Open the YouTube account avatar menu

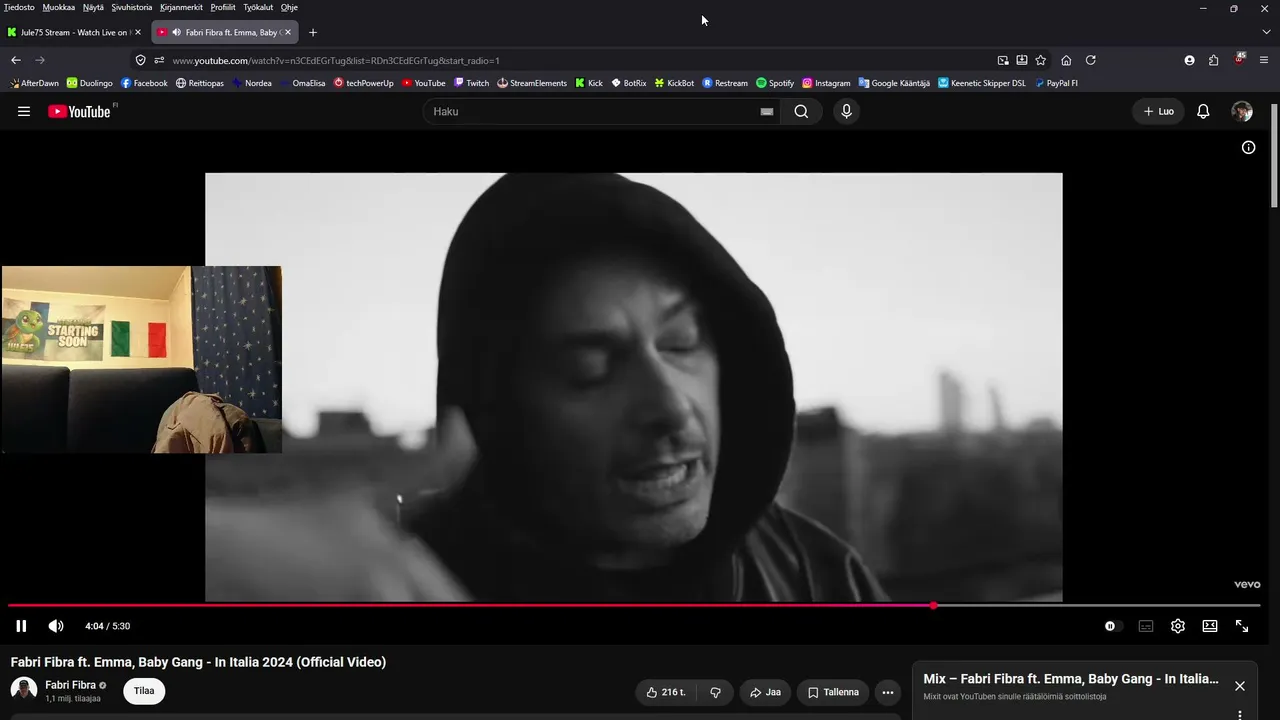click(x=1242, y=112)
